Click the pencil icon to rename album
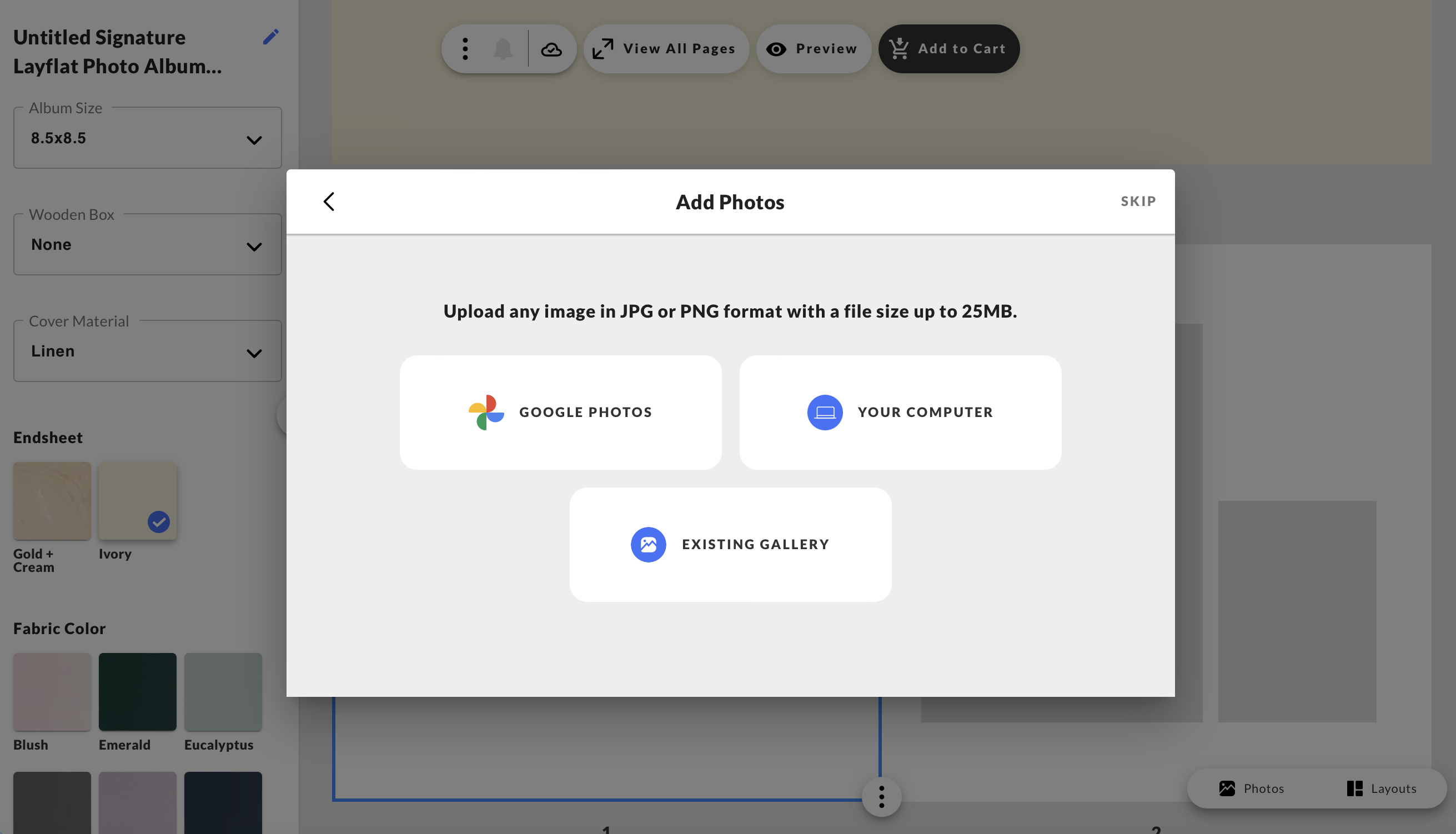 pos(270,37)
